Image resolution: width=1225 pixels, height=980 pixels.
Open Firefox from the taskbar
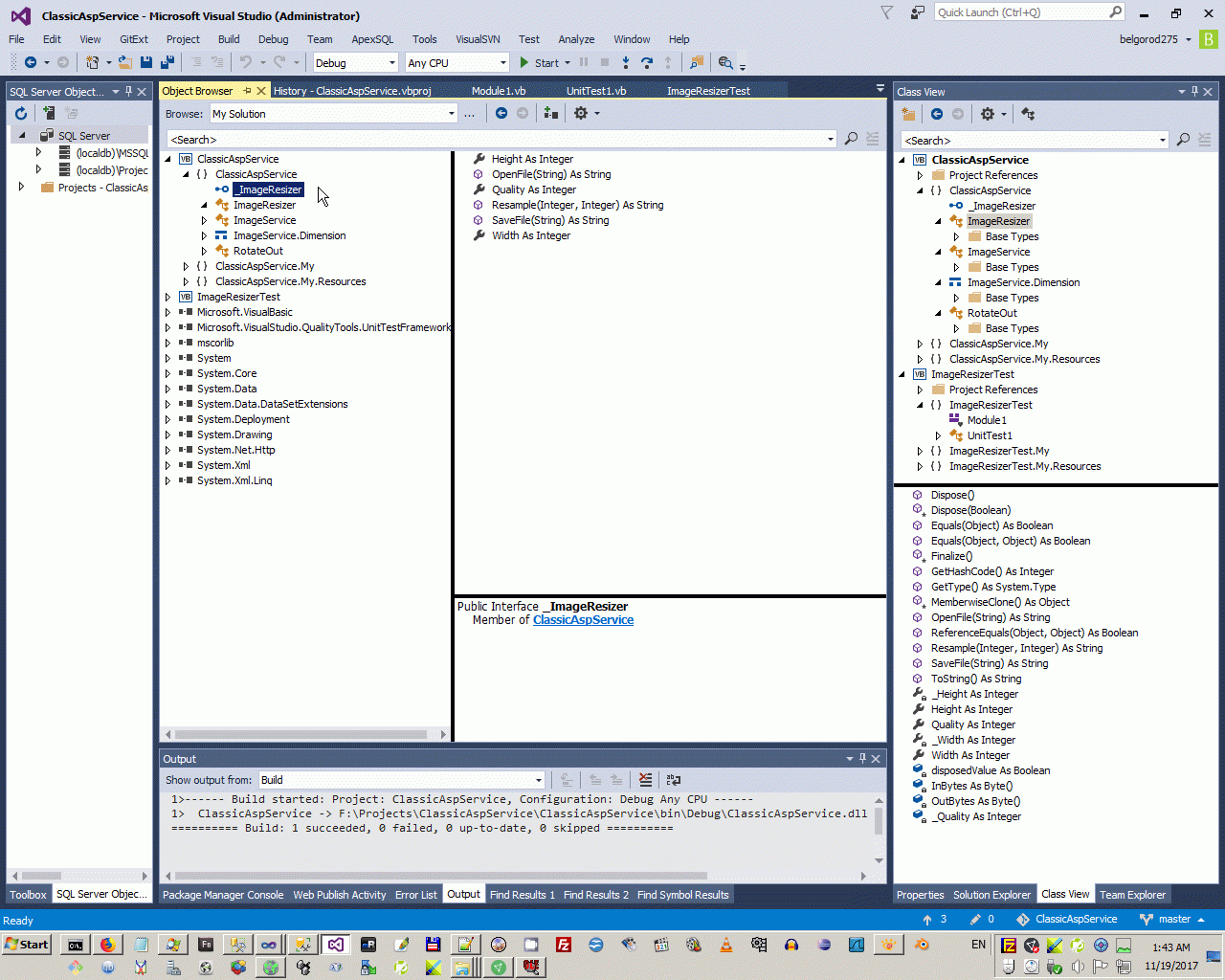point(108,945)
